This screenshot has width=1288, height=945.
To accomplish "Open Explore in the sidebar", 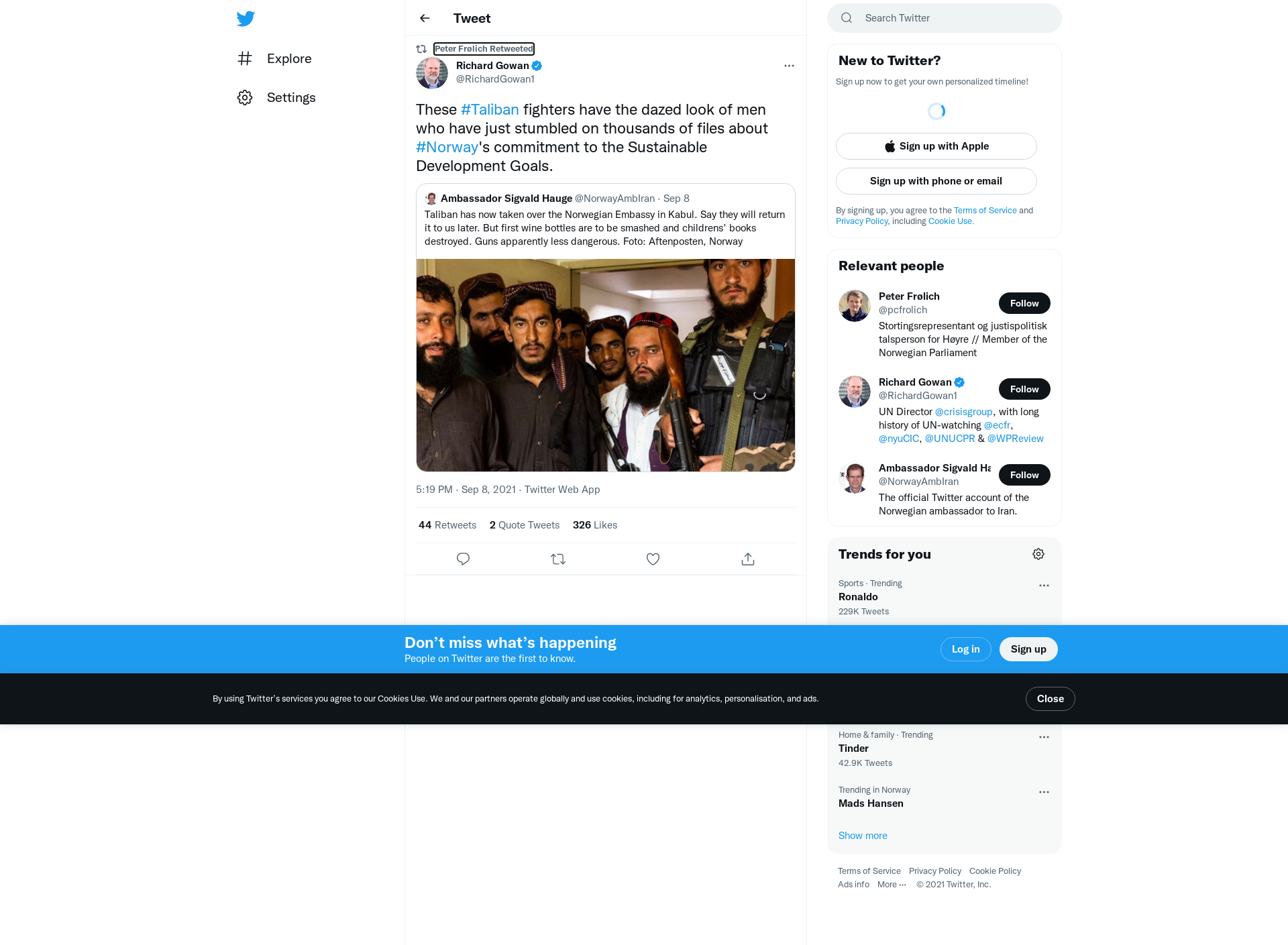I will tap(274, 58).
